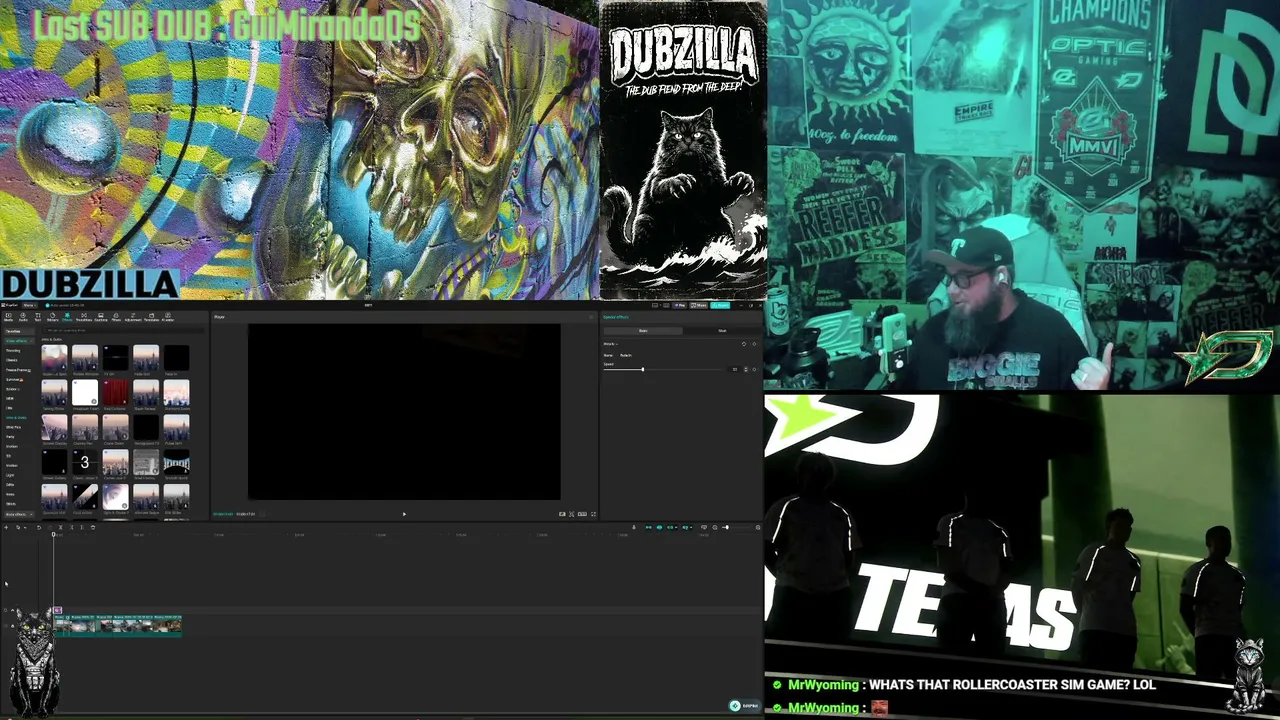This screenshot has width=1280, height=720.
Task: Open the Adjustment tab icon in CapCut
Action: point(133,317)
